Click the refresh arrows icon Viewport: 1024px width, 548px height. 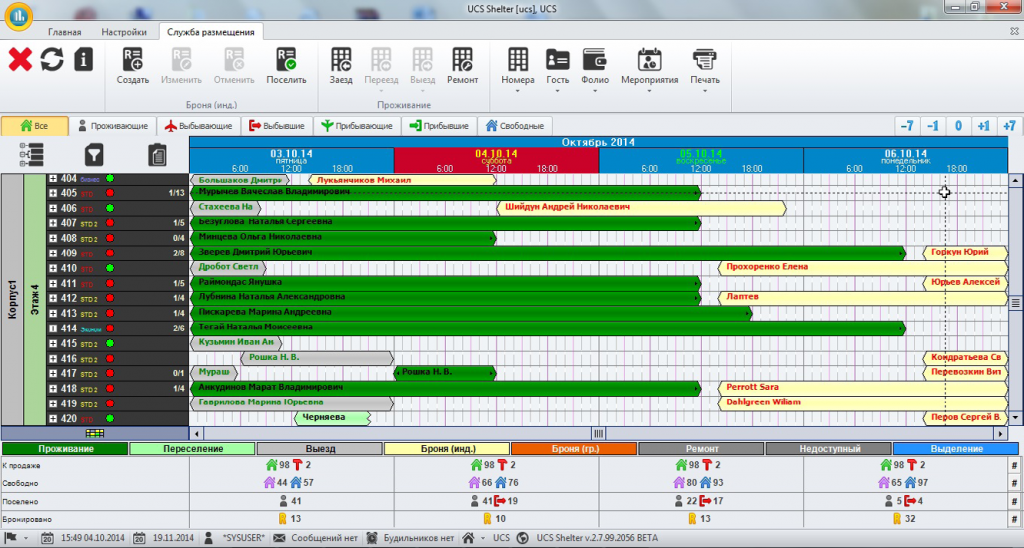pyautogui.click(x=52, y=59)
